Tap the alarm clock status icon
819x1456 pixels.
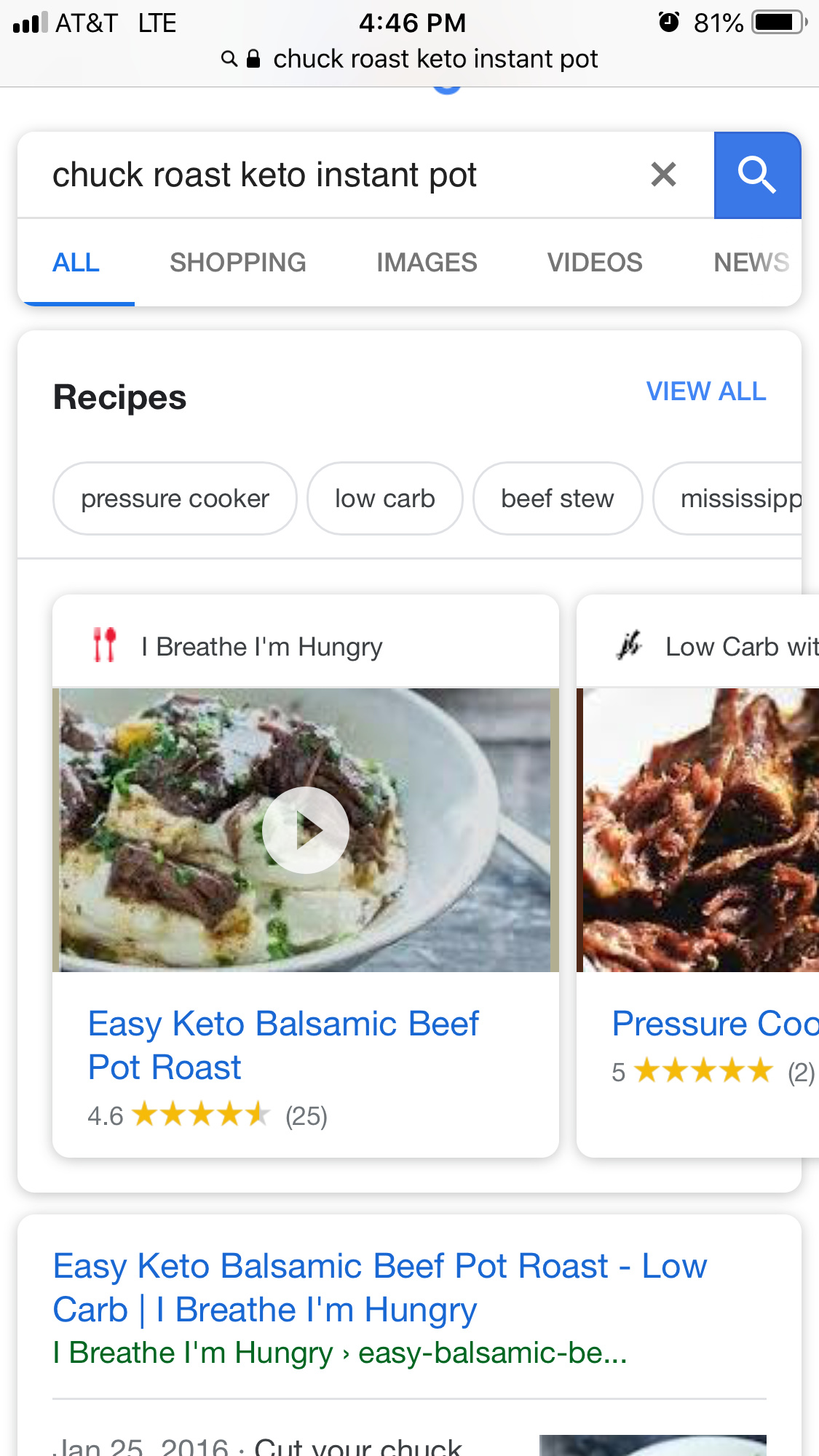[x=669, y=23]
